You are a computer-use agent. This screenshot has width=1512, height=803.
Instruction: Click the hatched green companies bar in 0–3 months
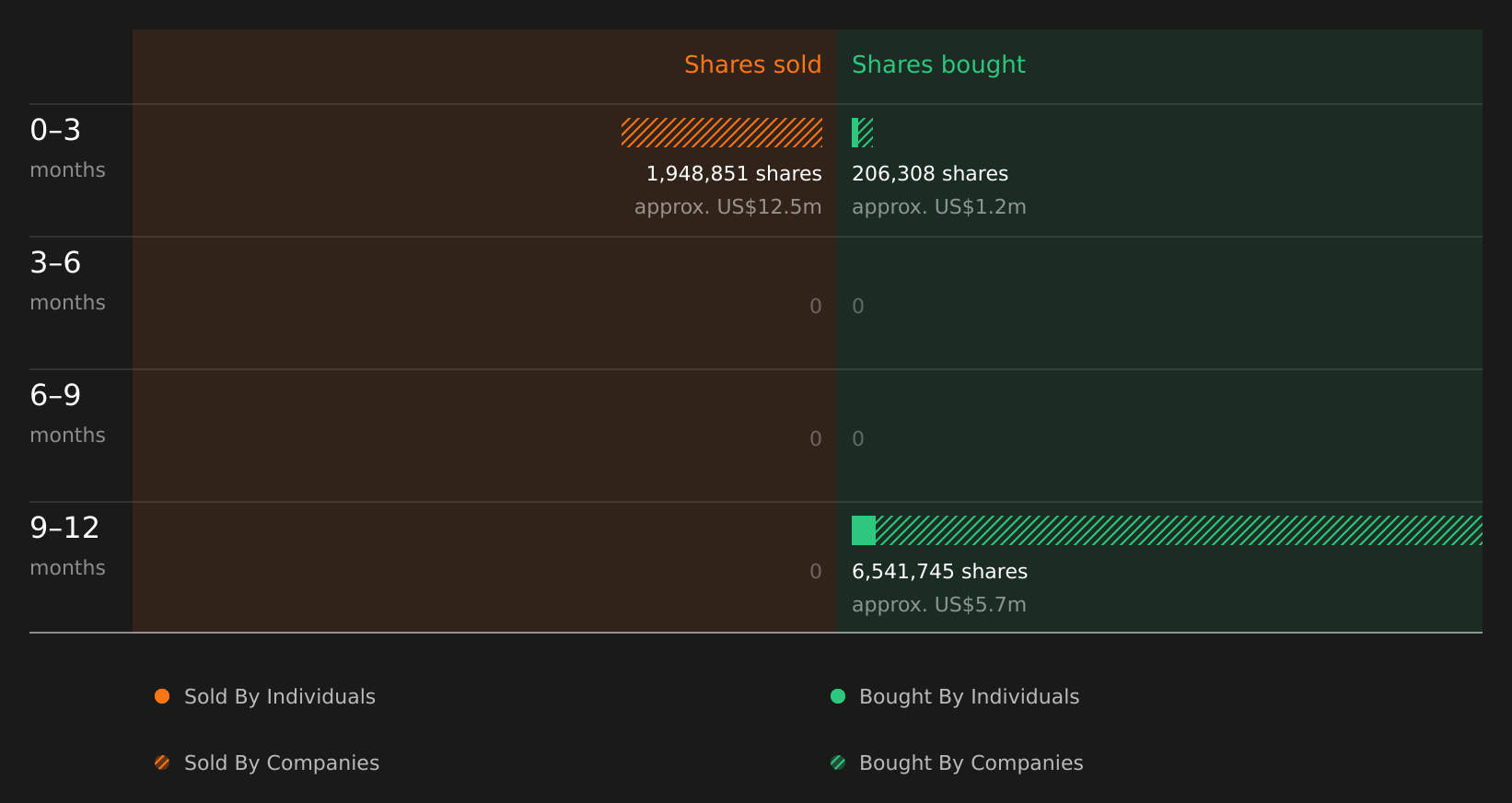pyautogui.click(x=866, y=133)
